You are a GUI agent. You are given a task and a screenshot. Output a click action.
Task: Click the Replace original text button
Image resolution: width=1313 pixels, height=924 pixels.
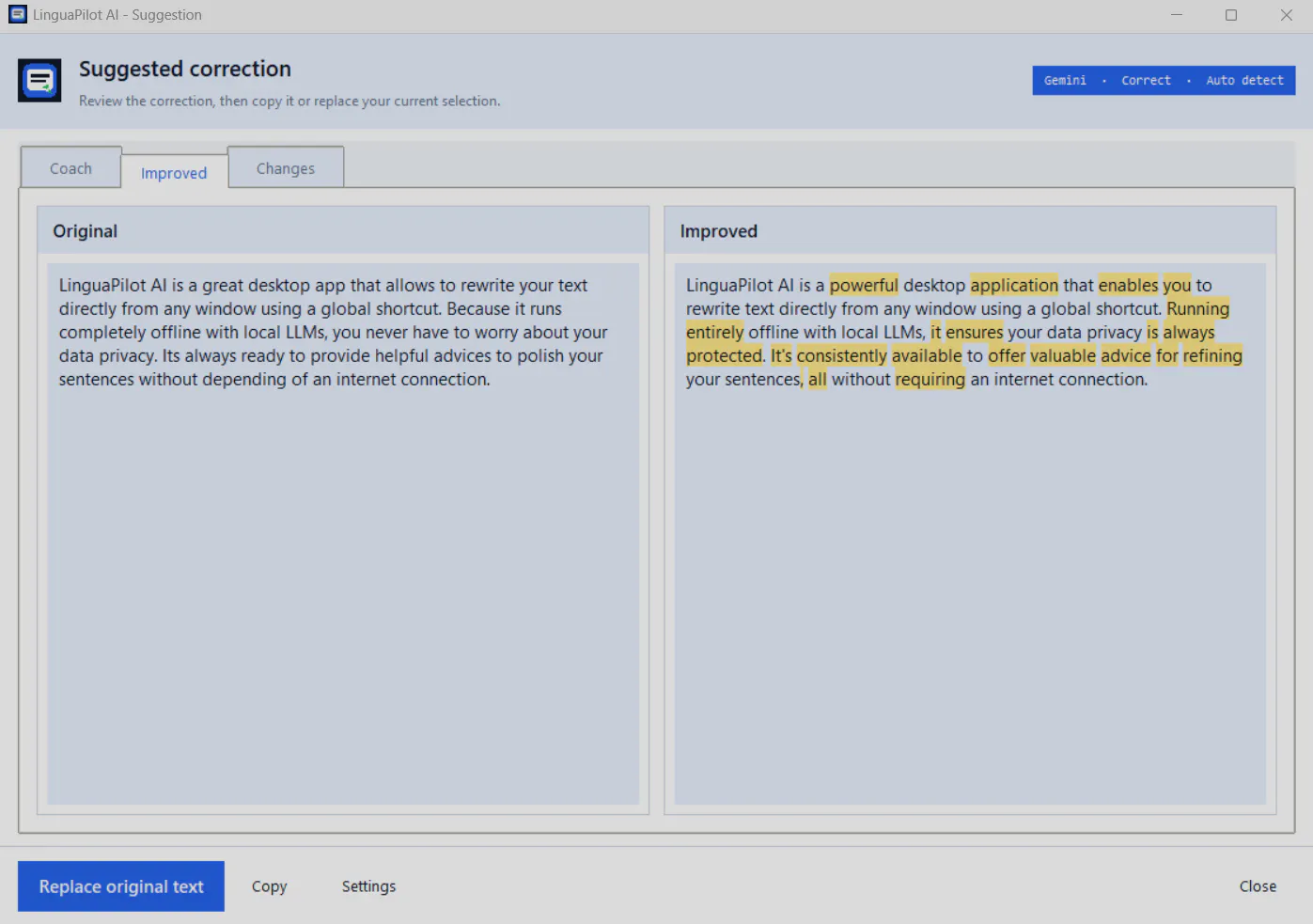(121, 886)
